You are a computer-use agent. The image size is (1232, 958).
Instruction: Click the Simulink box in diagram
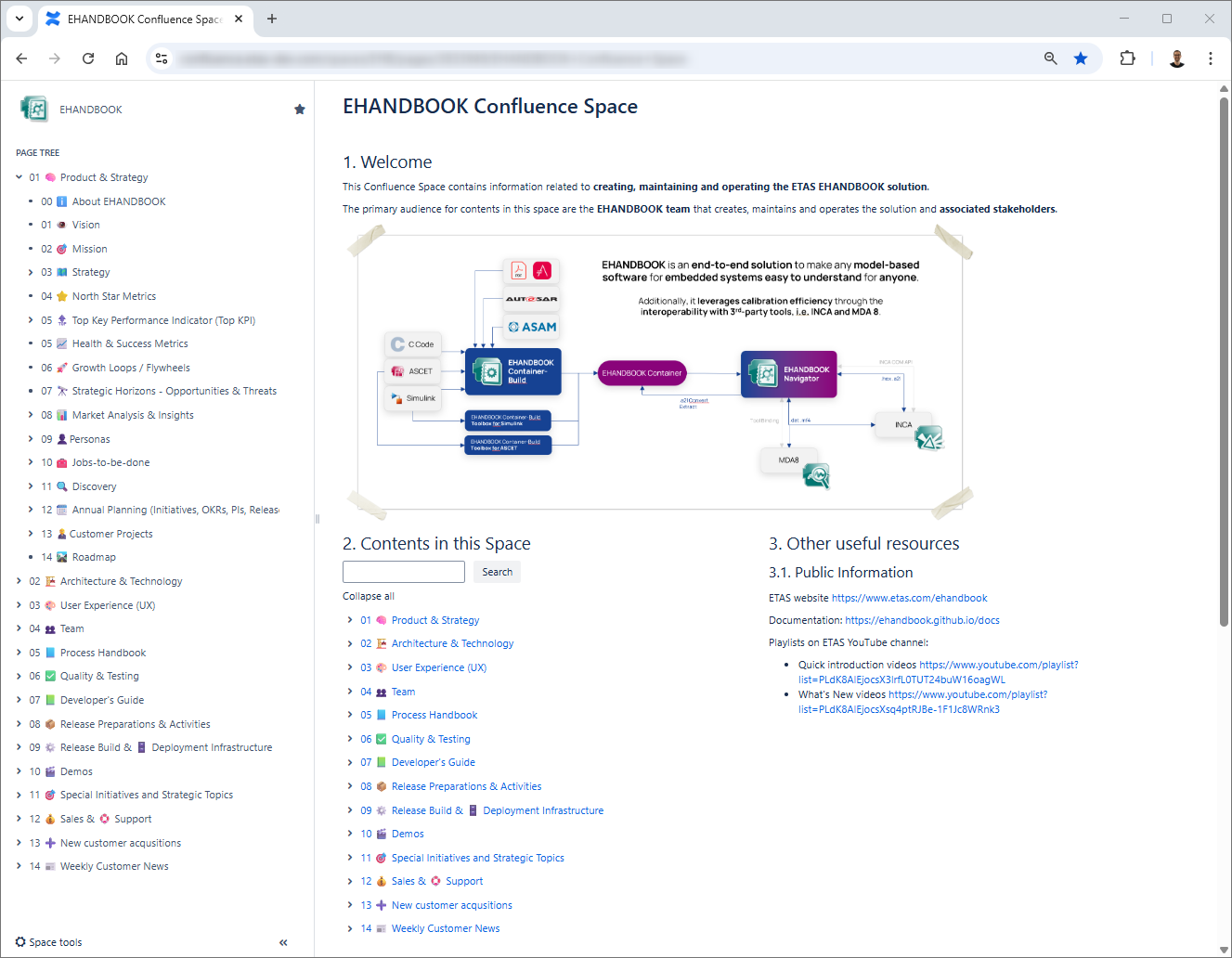pyautogui.click(x=413, y=398)
